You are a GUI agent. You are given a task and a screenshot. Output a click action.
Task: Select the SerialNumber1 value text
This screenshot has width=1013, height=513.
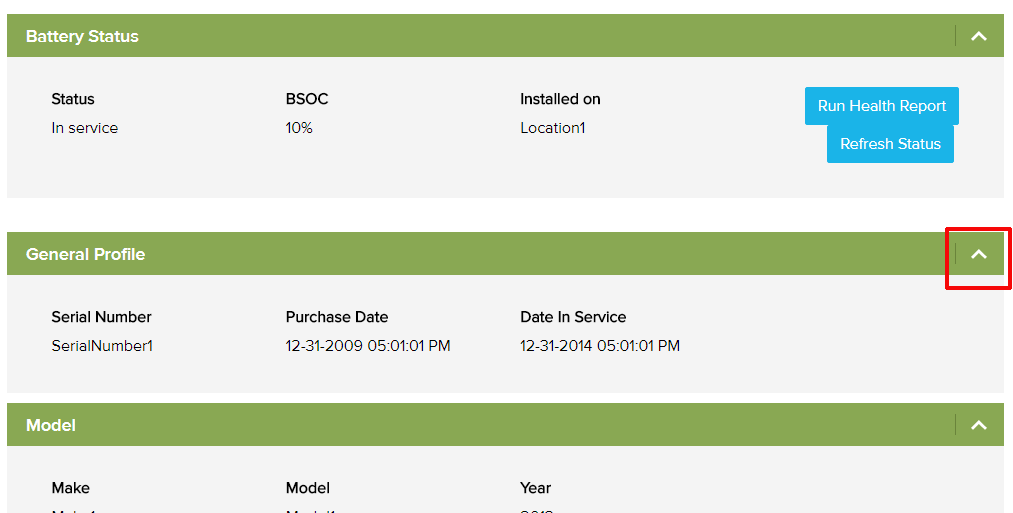coord(102,346)
